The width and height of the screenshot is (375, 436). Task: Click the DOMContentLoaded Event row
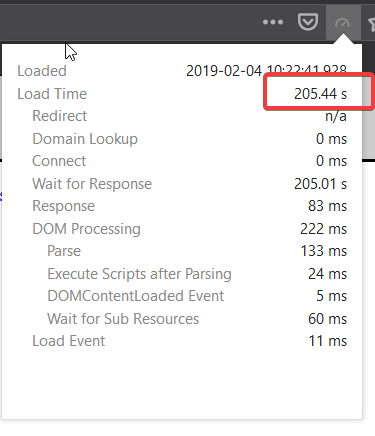[x=197, y=296]
